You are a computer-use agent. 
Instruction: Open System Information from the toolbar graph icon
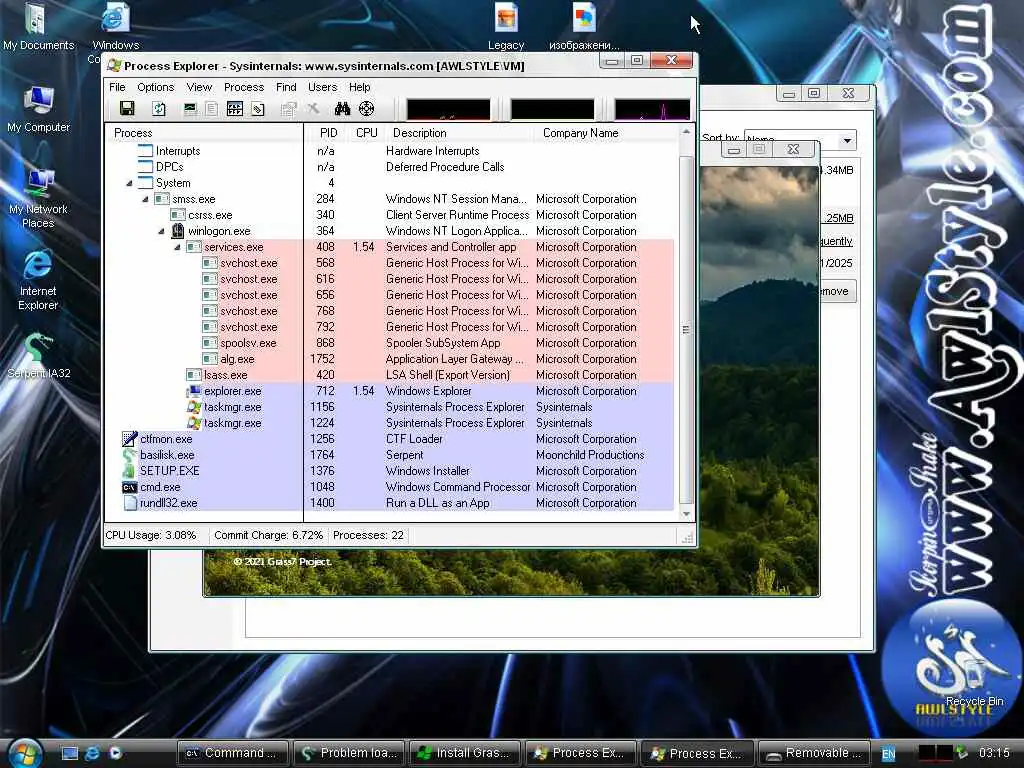(x=190, y=108)
